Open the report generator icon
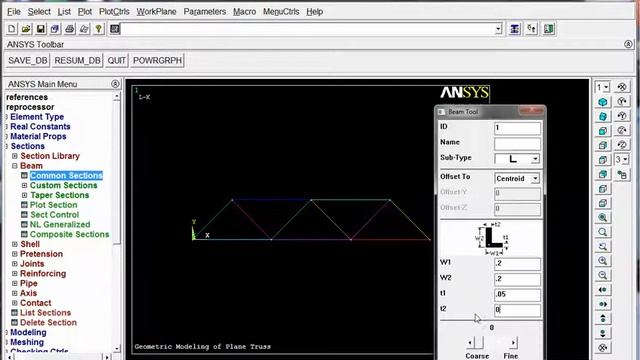 pos(84,29)
